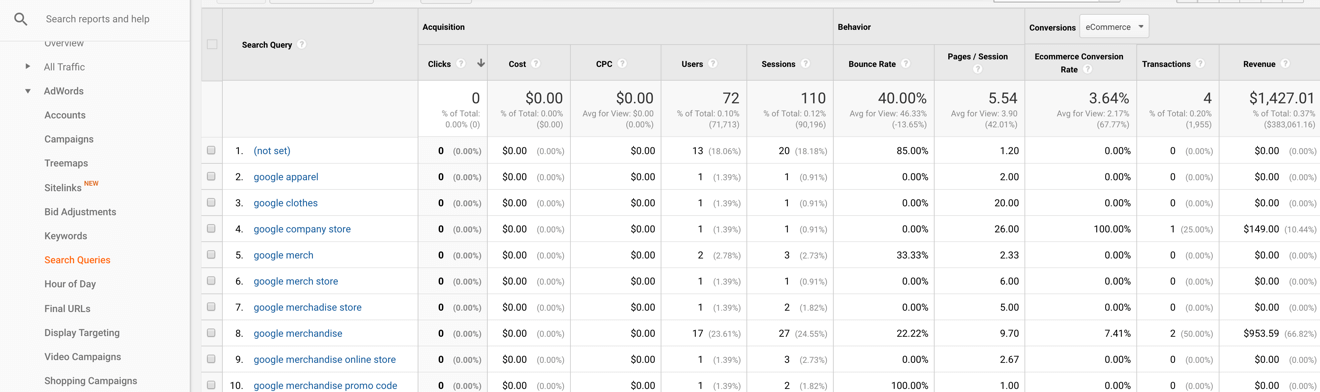Screen dimensions: 1320x392
Task: Check the box for google merchandise store
Action: [x=211, y=307]
